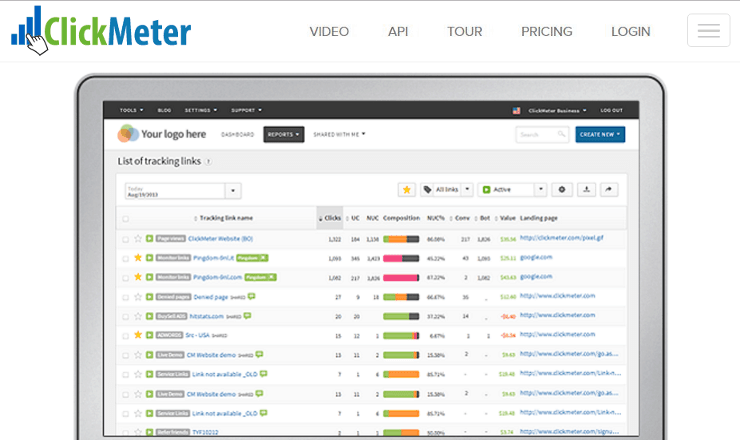Open the SUPPORT dropdown menu
The image size is (740, 440).
click(246, 110)
